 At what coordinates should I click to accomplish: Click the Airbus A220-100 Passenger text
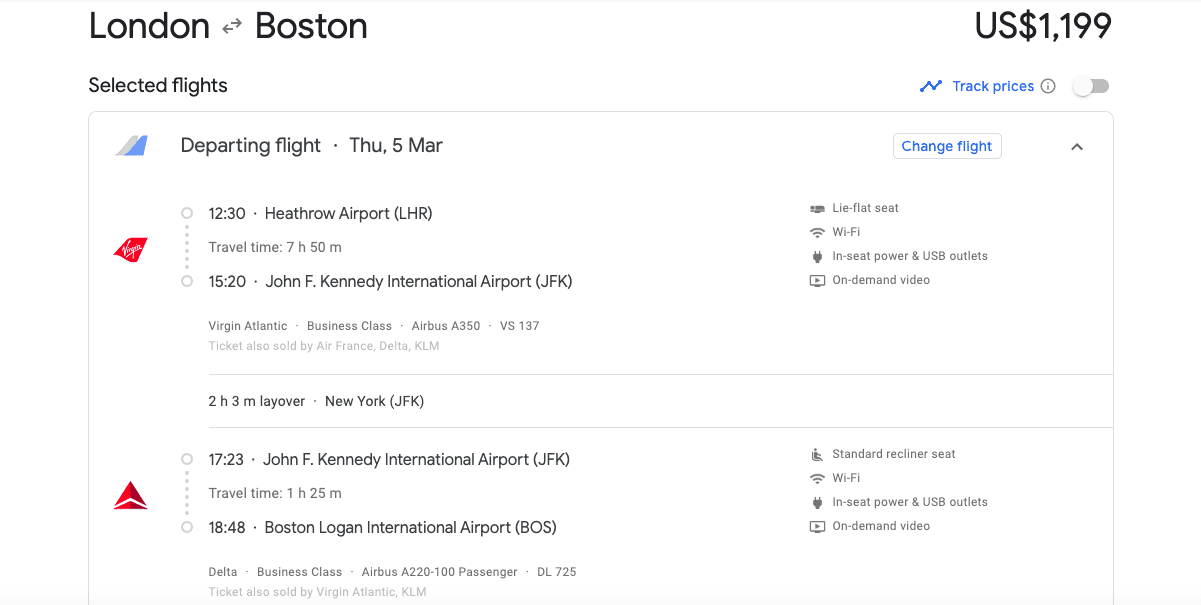click(440, 572)
